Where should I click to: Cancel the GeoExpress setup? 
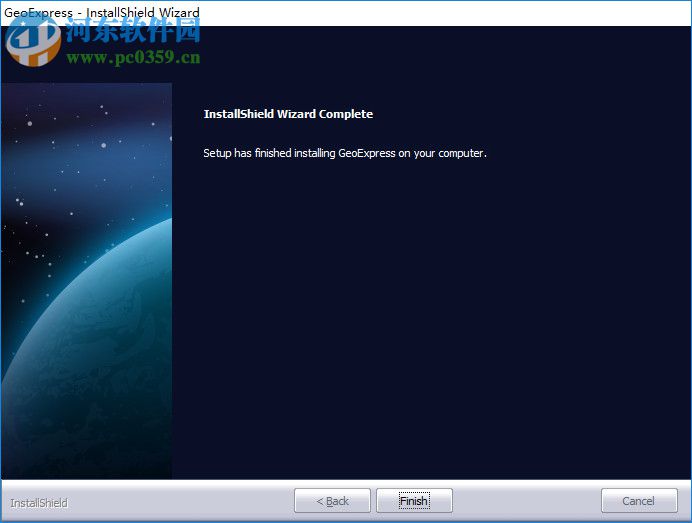639,500
